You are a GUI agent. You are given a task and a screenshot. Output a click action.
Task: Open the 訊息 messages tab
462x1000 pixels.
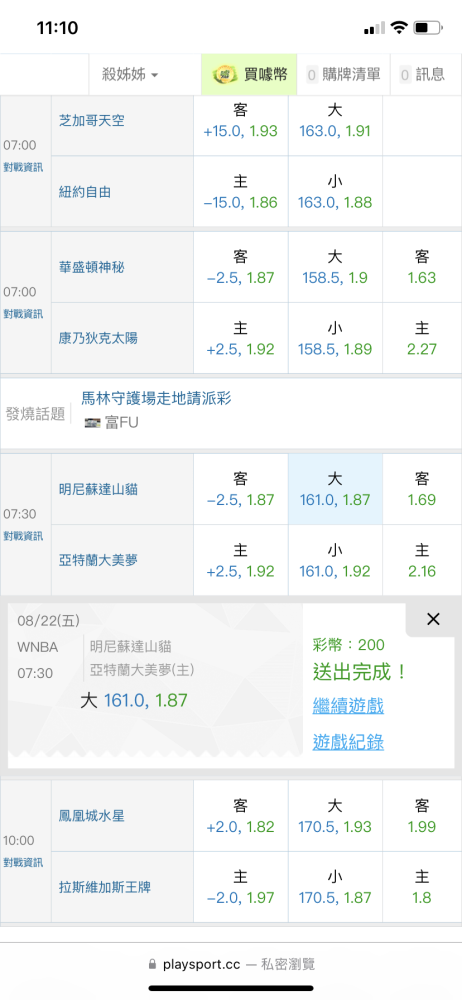pyautogui.click(x=422, y=75)
